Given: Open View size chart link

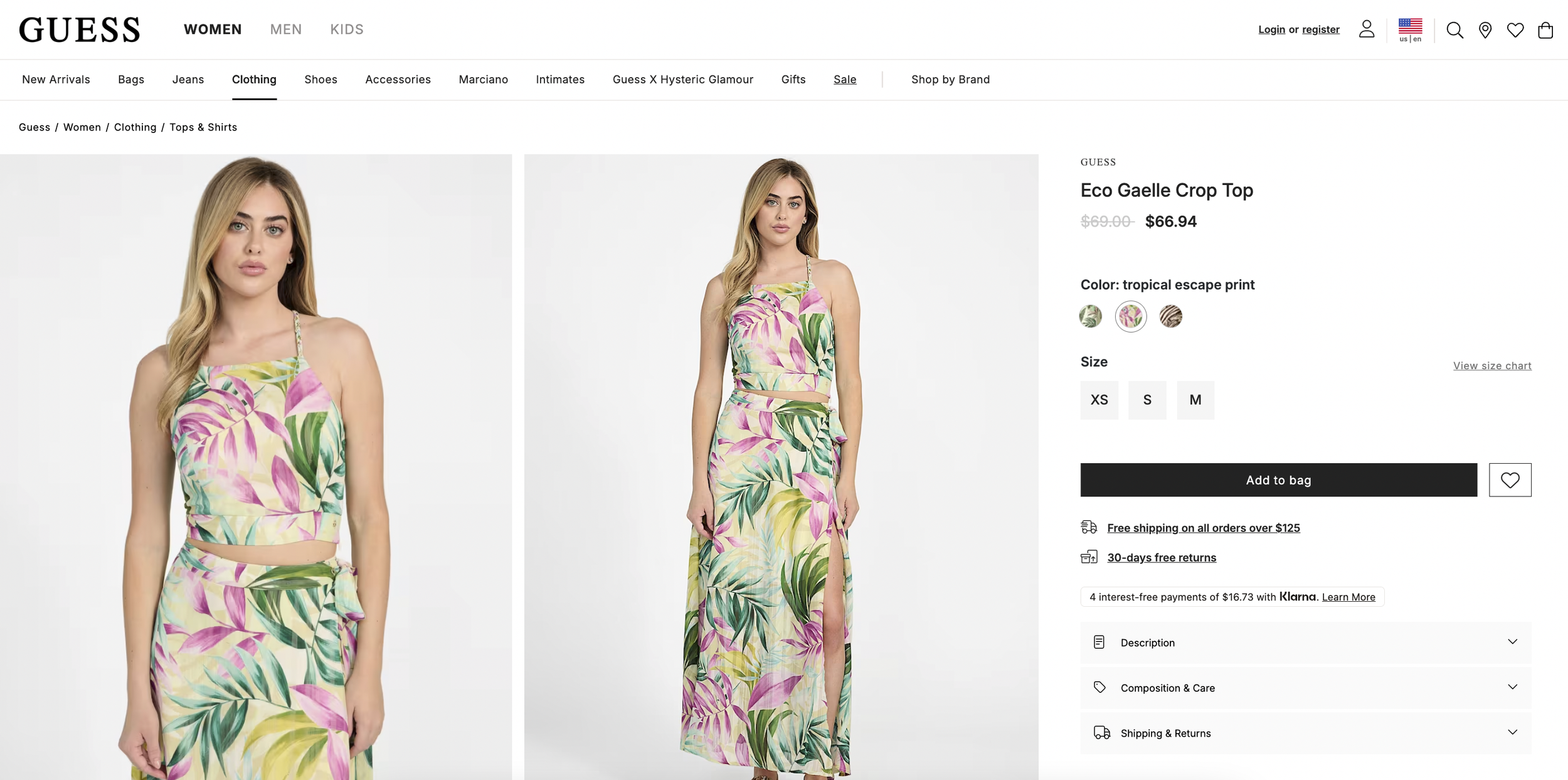Looking at the screenshot, I should 1491,365.
